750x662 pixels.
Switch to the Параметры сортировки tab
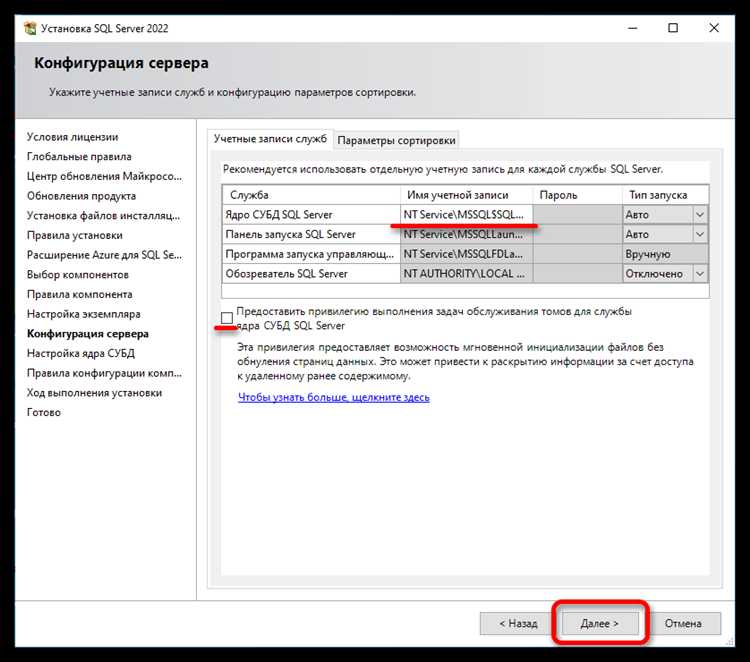pos(396,140)
